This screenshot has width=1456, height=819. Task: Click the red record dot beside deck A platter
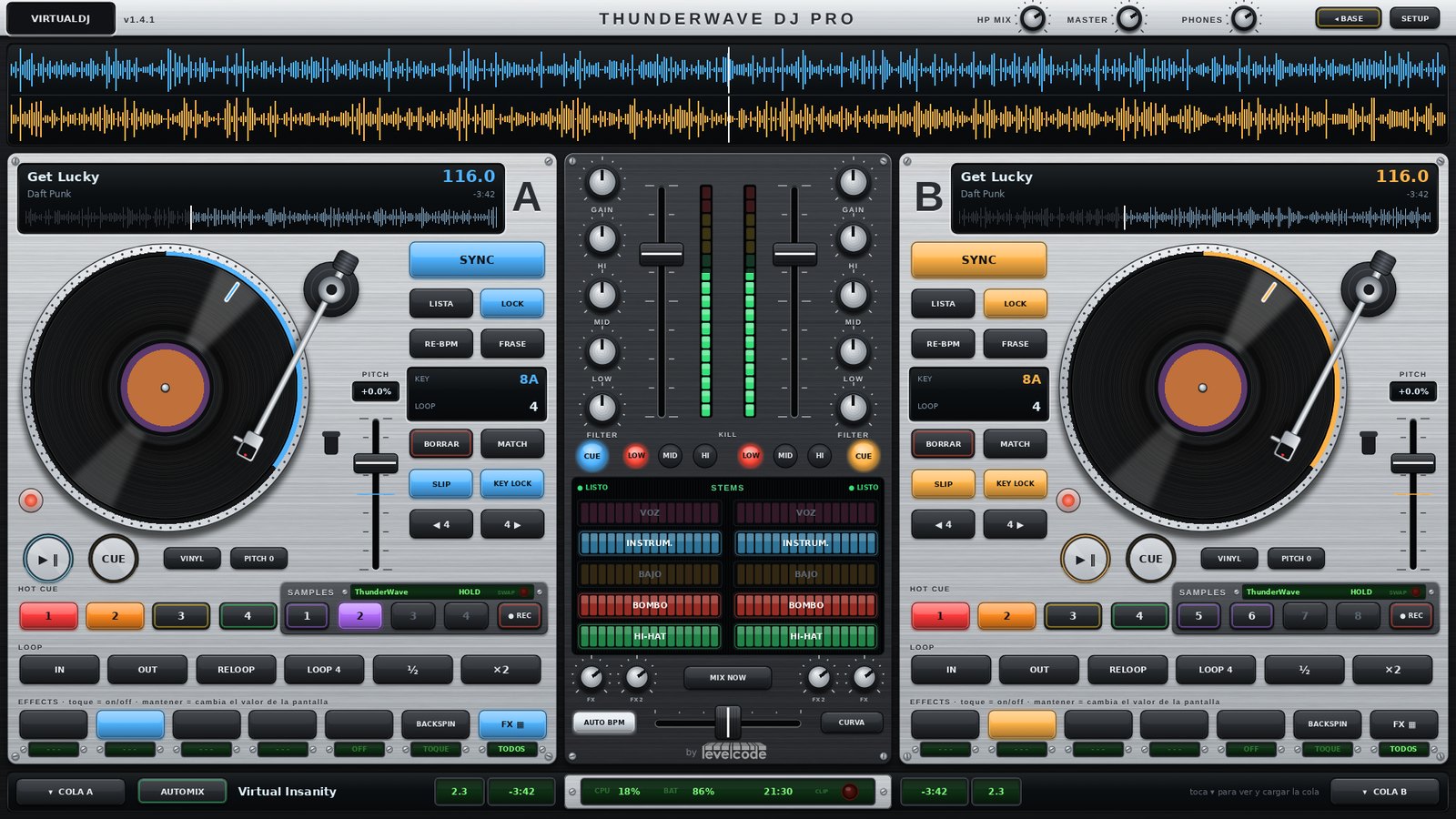[x=31, y=500]
